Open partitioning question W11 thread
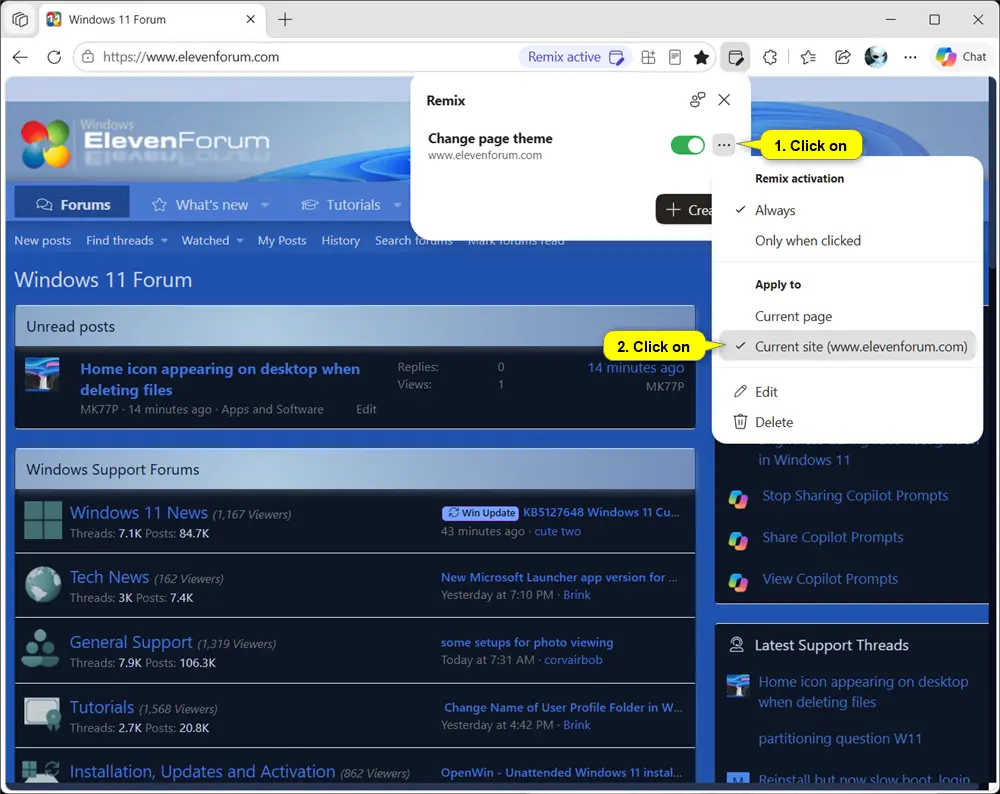The image size is (1000, 794). tap(840, 739)
